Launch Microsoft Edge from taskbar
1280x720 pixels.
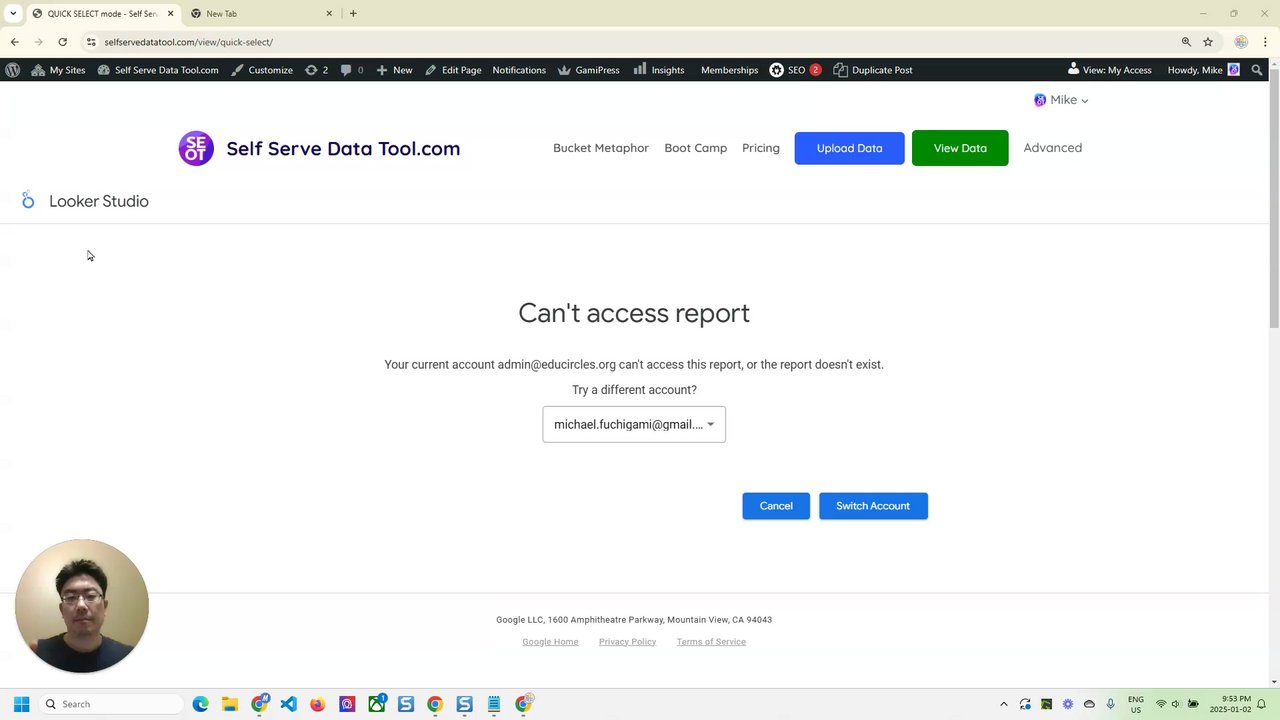coord(200,704)
